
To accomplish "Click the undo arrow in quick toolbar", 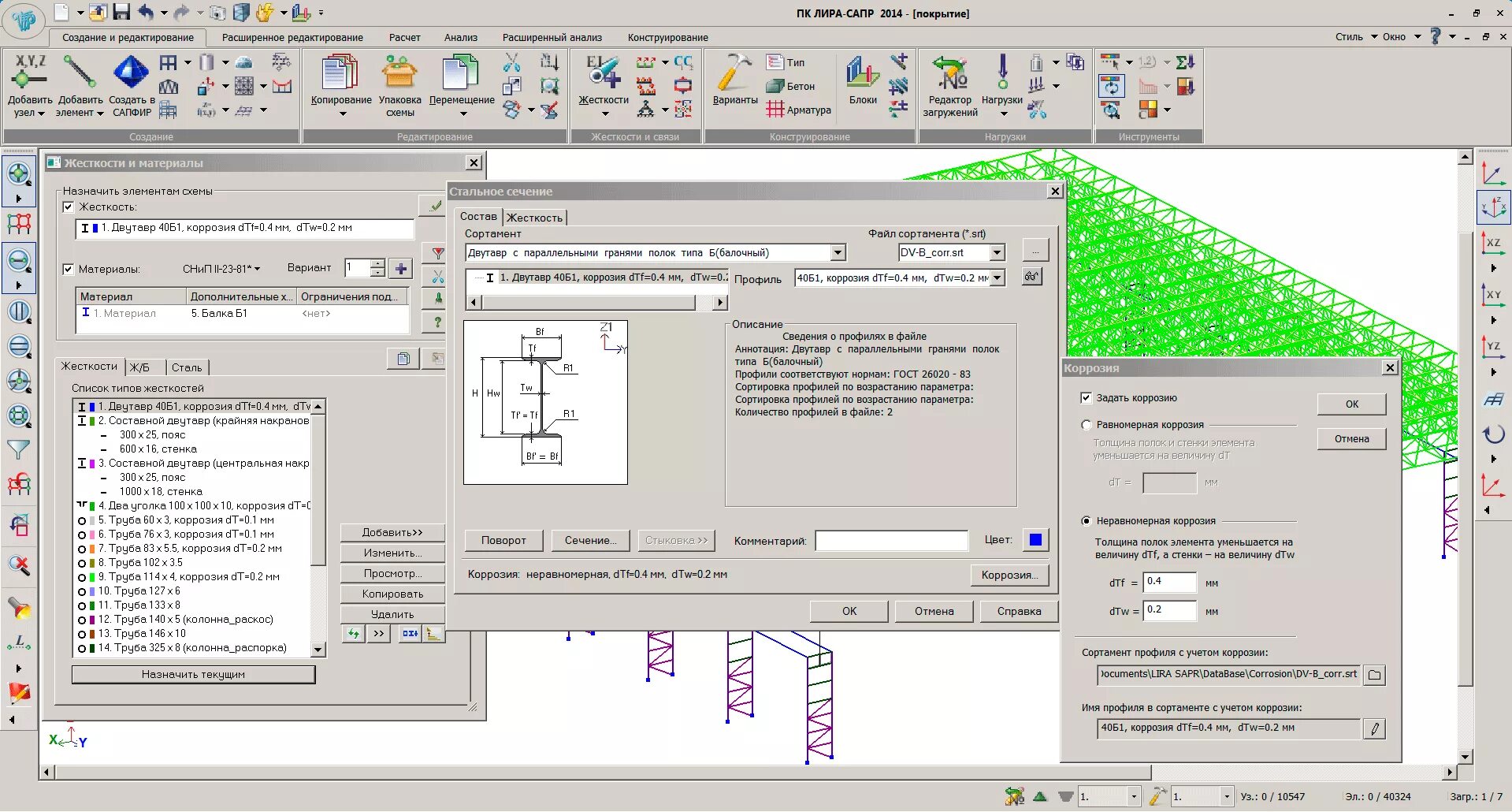I will click(x=146, y=13).
